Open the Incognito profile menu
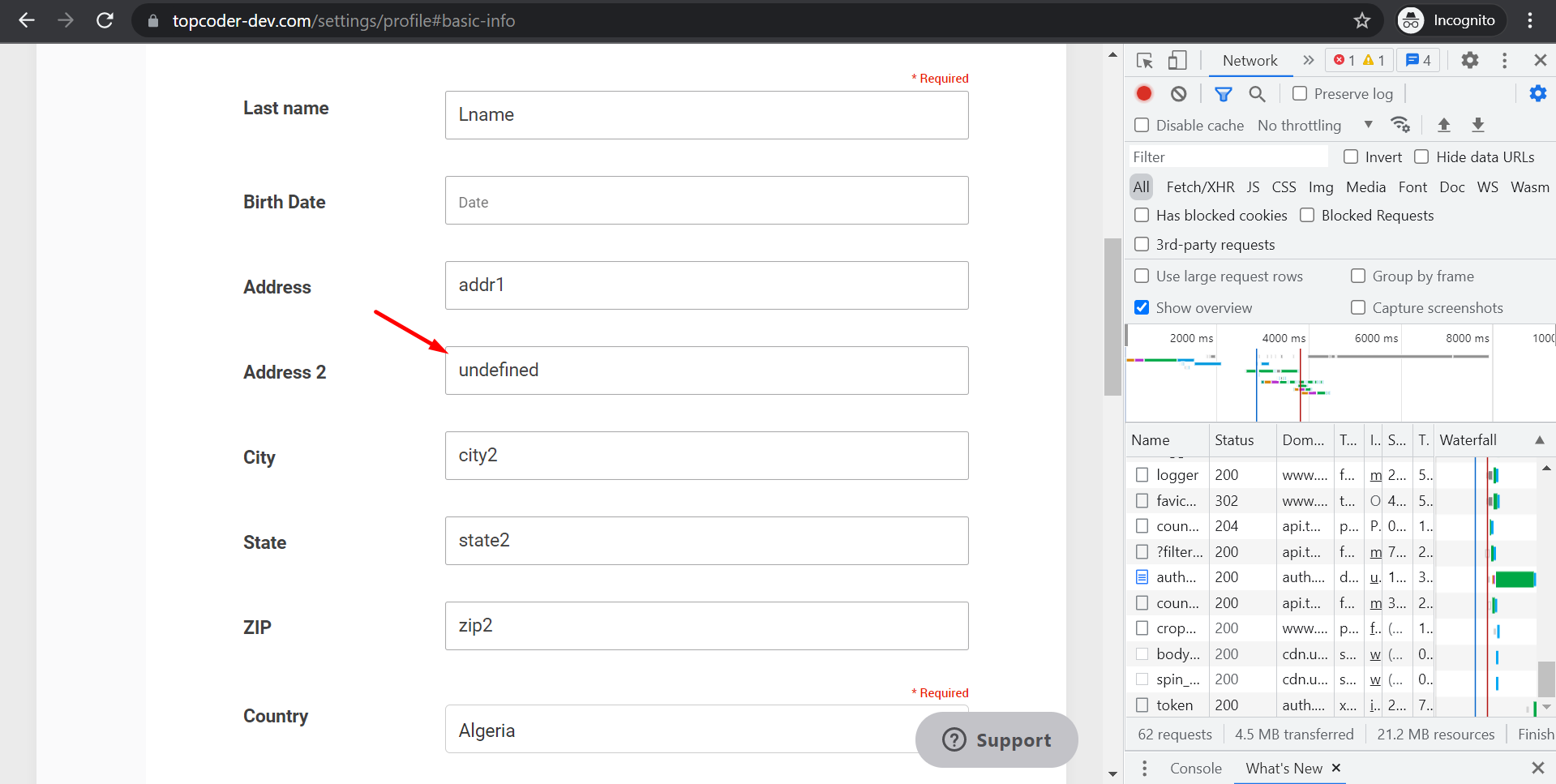The height and width of the screenshot is (784, 1556). (1450, 20)
